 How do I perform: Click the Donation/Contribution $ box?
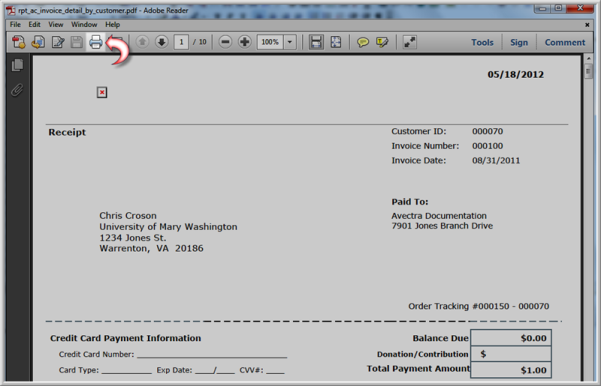tap(511, 354)
